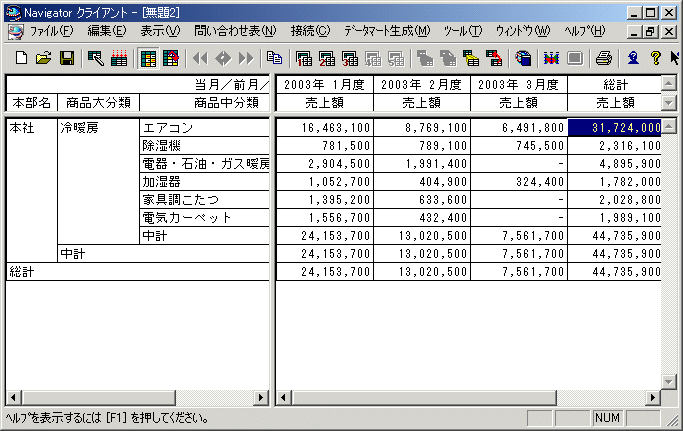Click the header area scroll-down arrow
The height and width of the screenshot is (431, 683).
coord(669,103)
